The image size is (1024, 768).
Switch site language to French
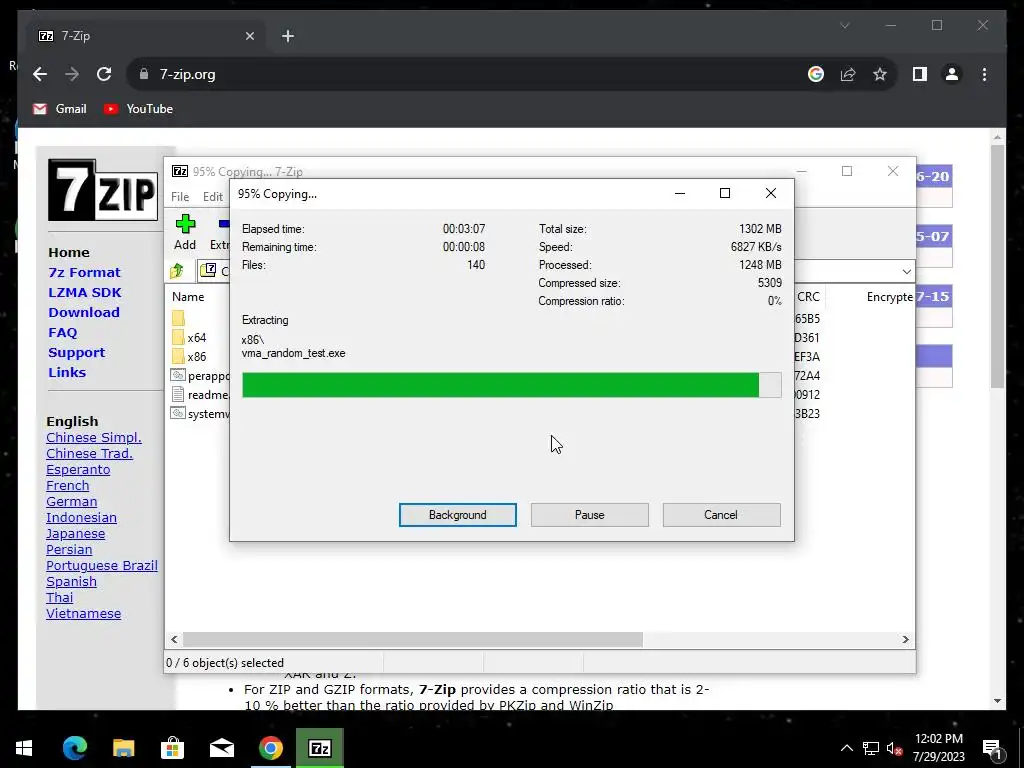[67, 485]
